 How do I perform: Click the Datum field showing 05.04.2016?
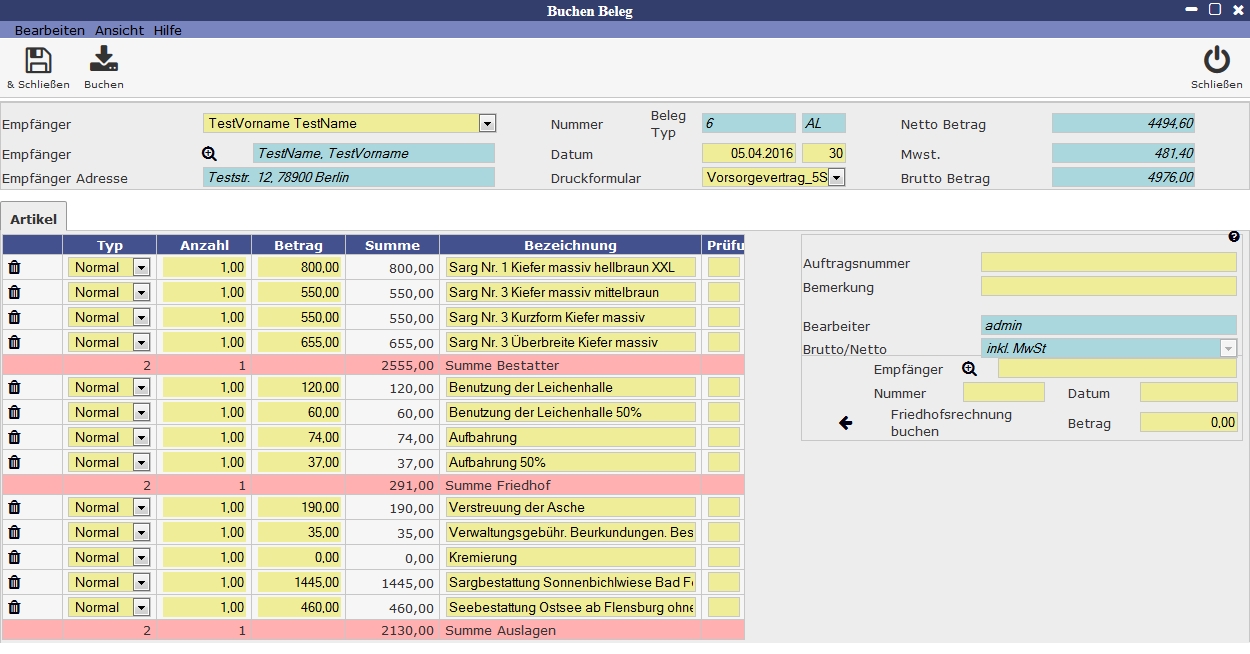click(x=749, y=154)
